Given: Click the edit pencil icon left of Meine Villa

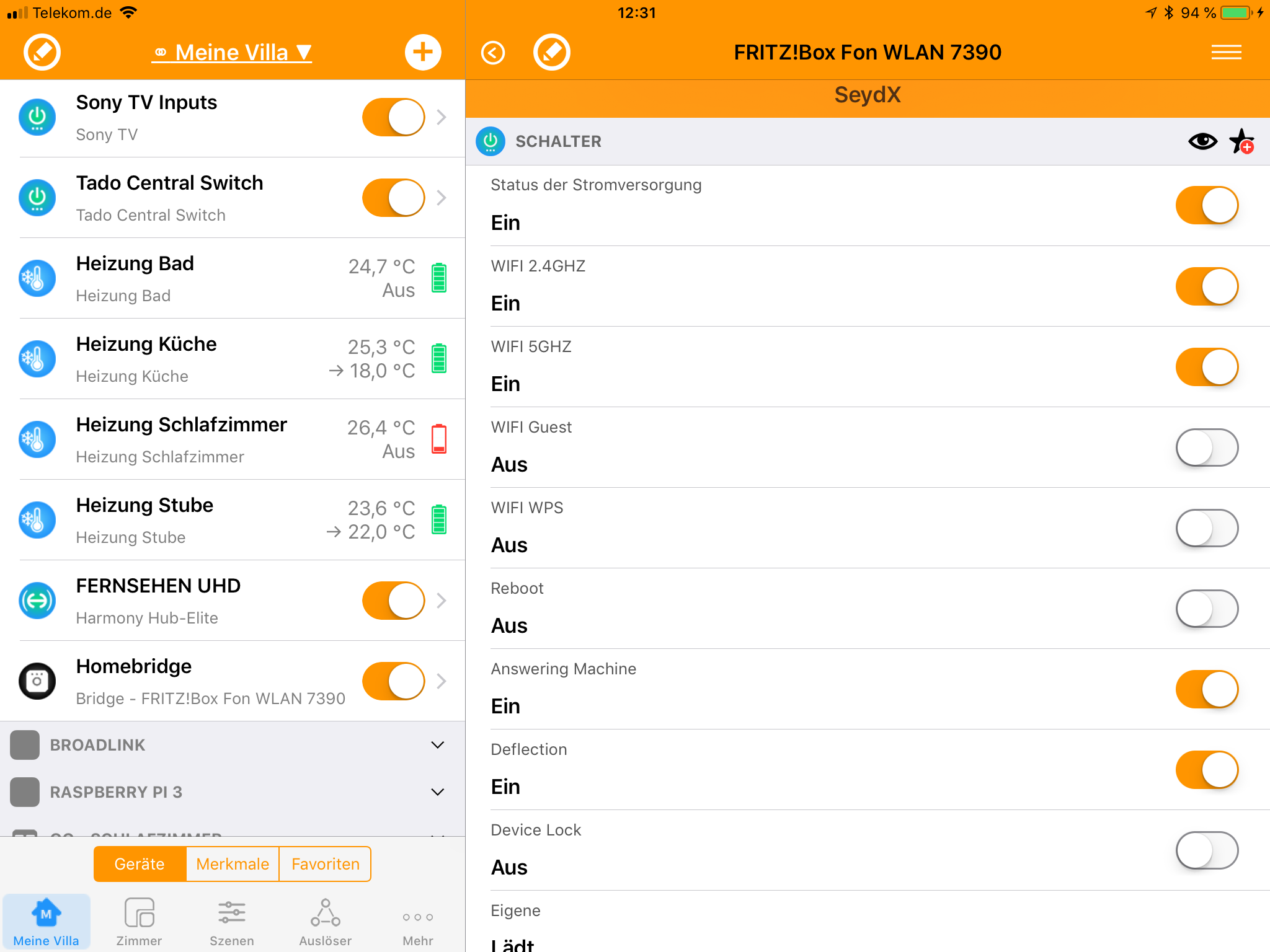Looking at the screenshot, I should click(x=42, y=52).
